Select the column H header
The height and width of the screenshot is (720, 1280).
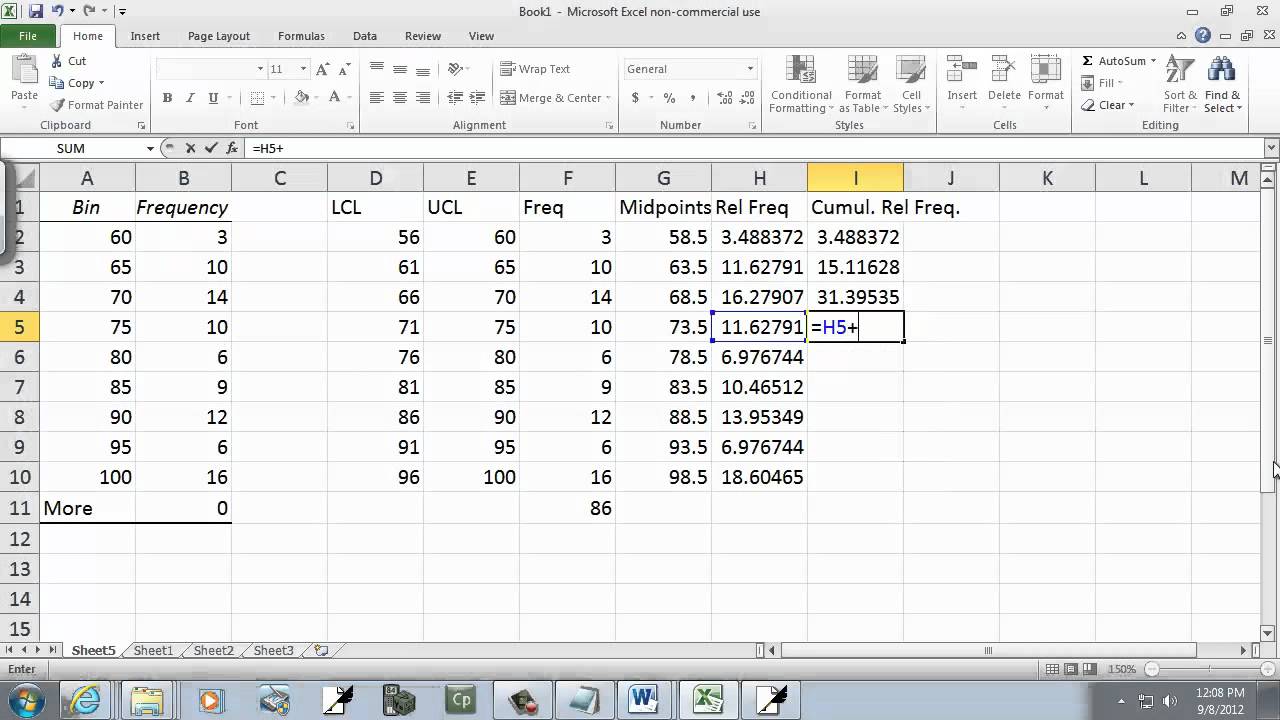click(x=759, y=178)
